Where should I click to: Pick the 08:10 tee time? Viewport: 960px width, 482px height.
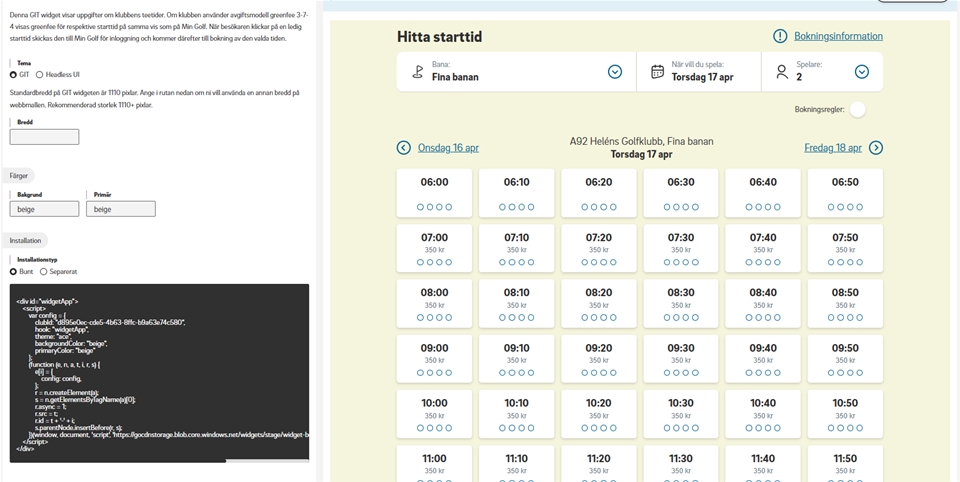tap(516, 303)
